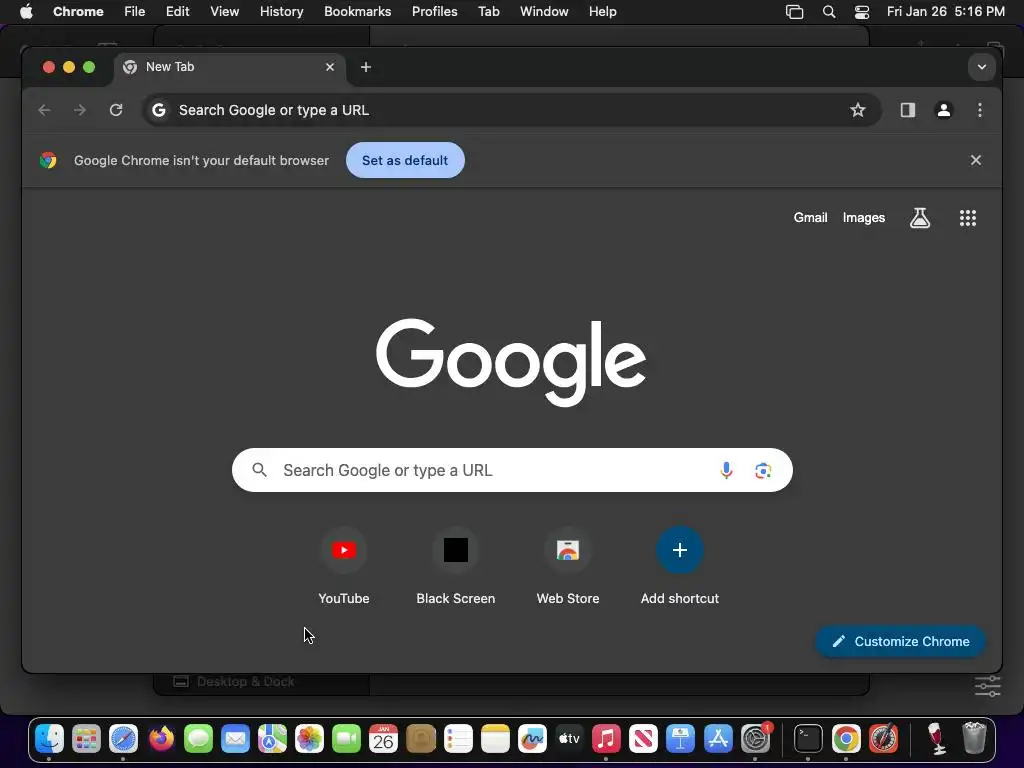Screen dimensions: 1024x768
Task: Open Gmail link
Action: [x=810, y=217]
